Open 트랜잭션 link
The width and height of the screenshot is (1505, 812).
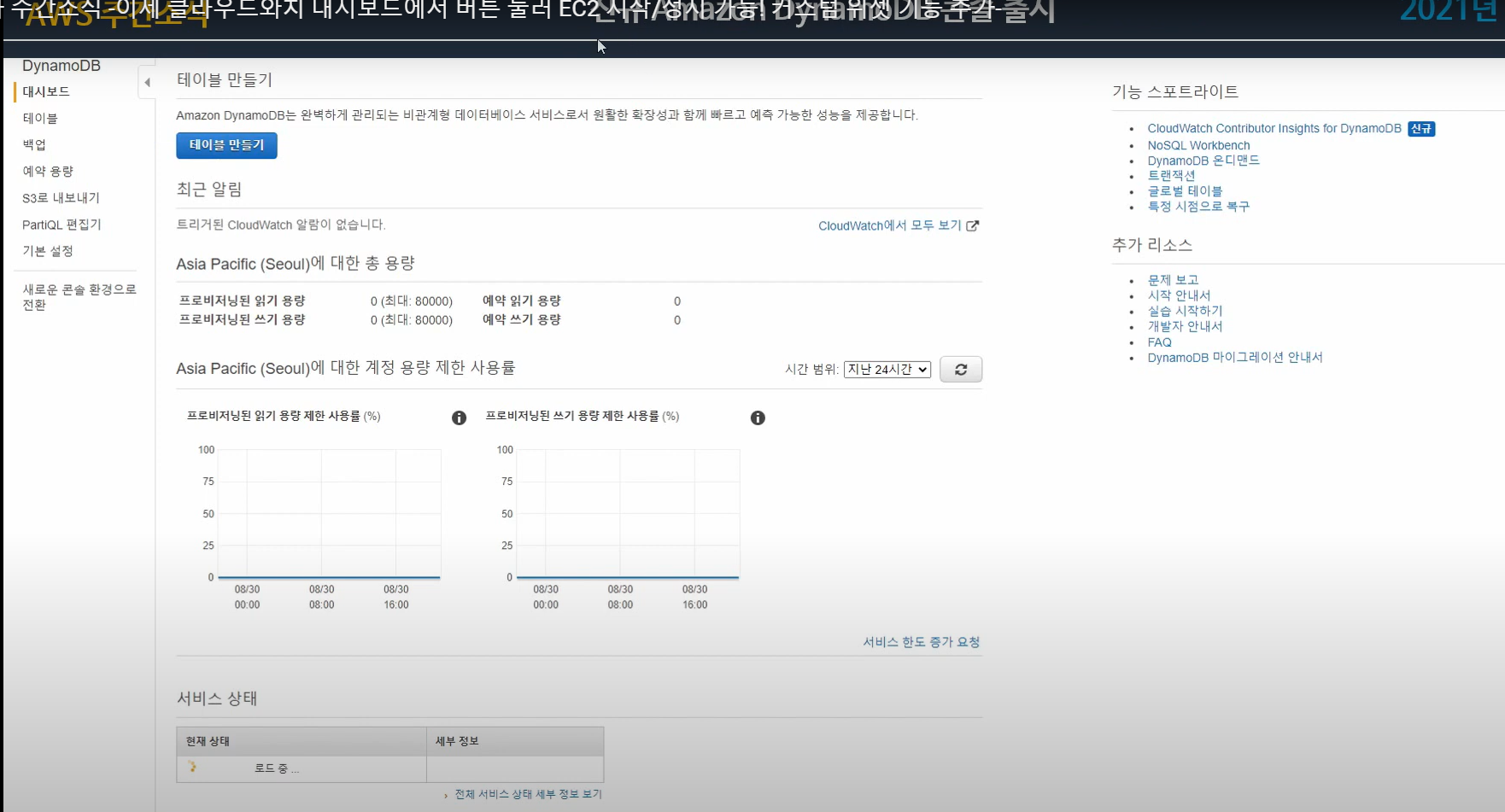(1171, 176)
